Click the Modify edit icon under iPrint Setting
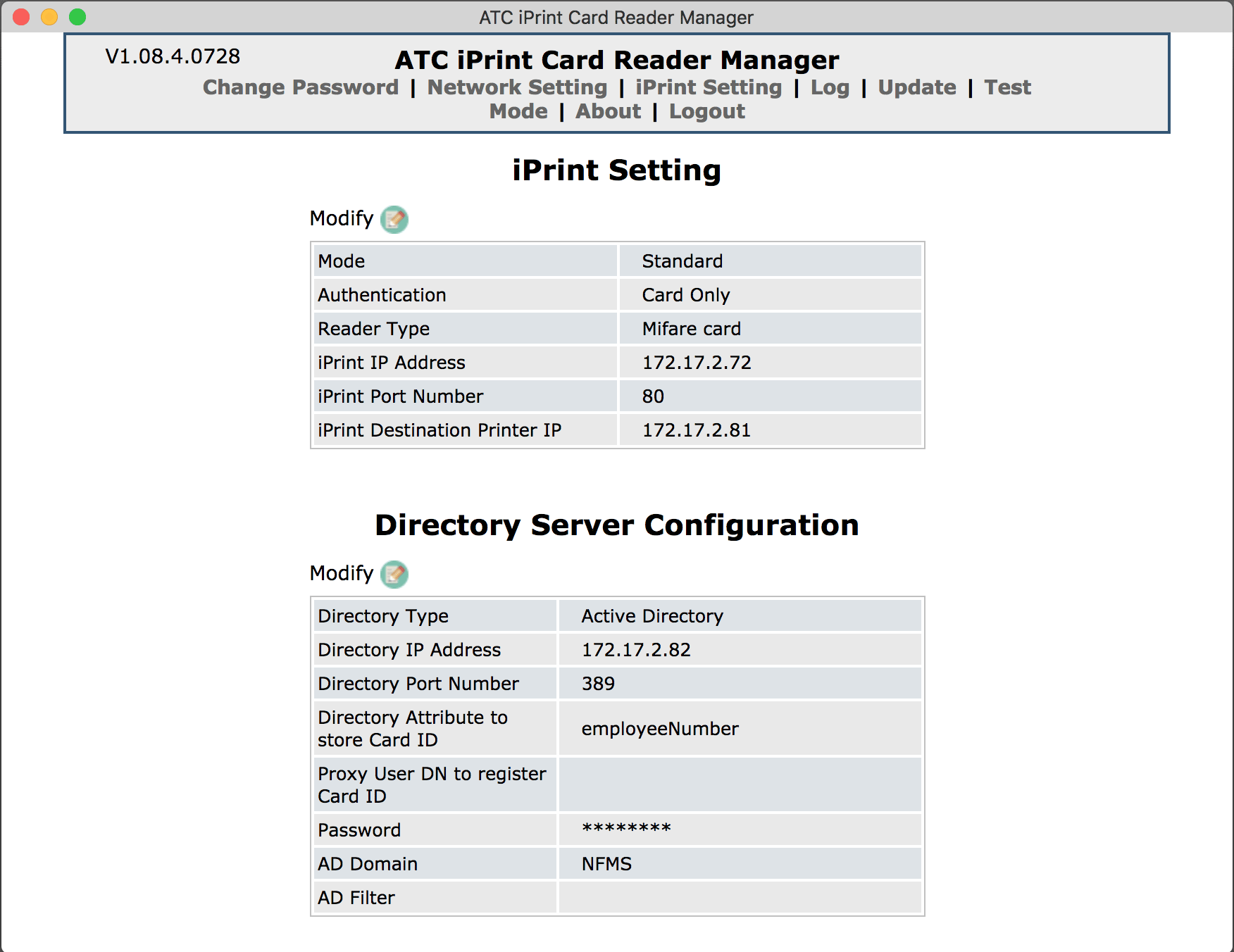Image resolution: width=1234 pixels, height=952 pixels. point(394,219)
